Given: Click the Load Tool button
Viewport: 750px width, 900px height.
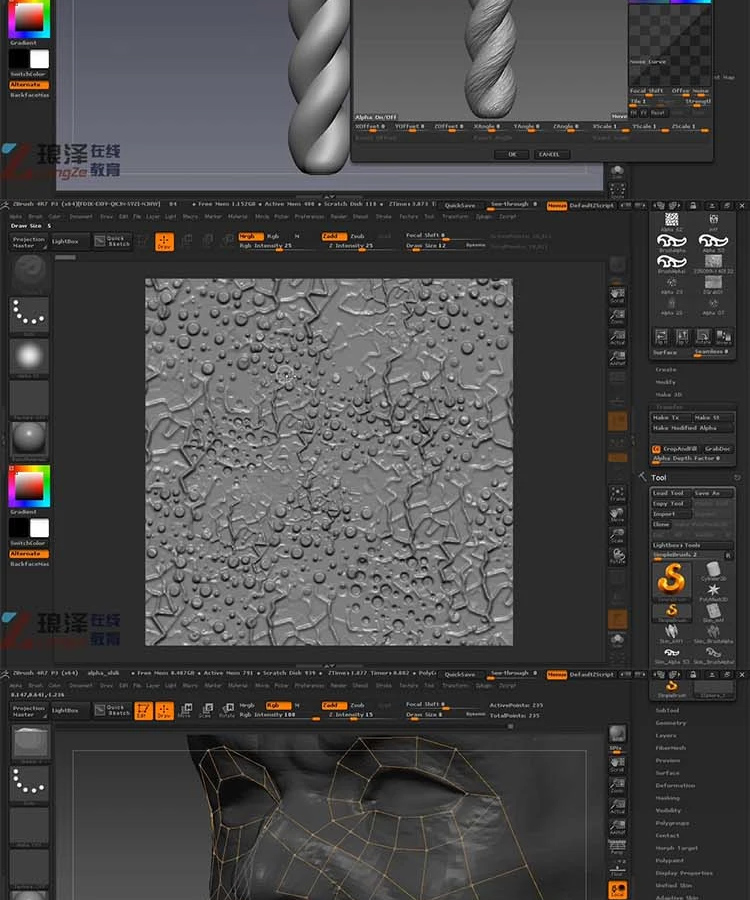Looking at the screenshot, I should pos(670,493).
